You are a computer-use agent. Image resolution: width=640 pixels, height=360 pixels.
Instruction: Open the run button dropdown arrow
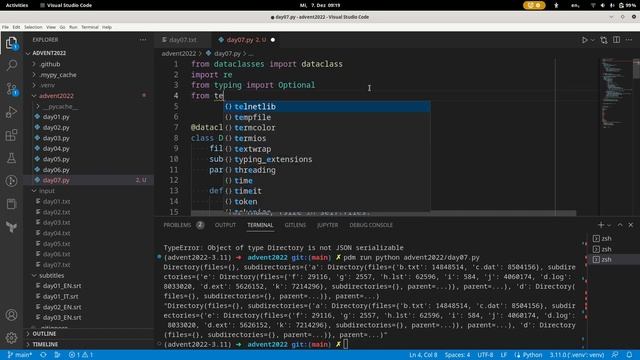pyautogui.click(x=593, y=40)
